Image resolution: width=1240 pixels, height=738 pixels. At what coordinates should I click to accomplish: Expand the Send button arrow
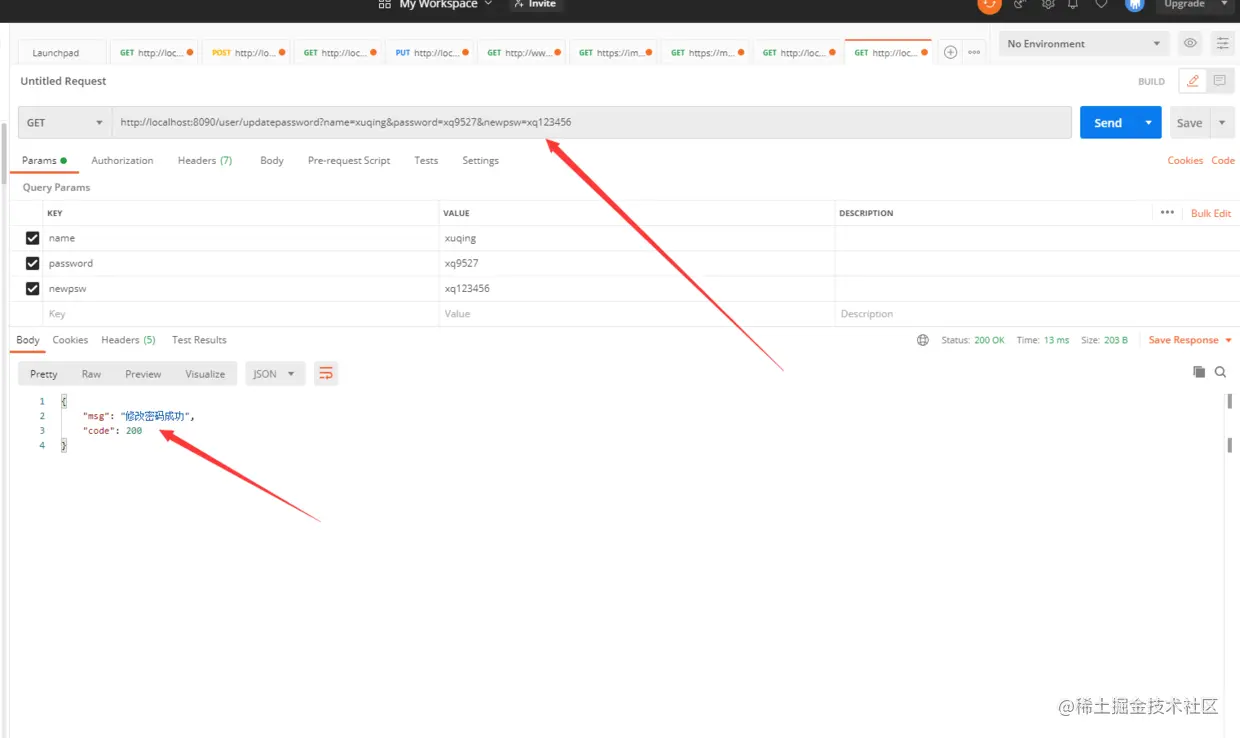[1149, 123]
